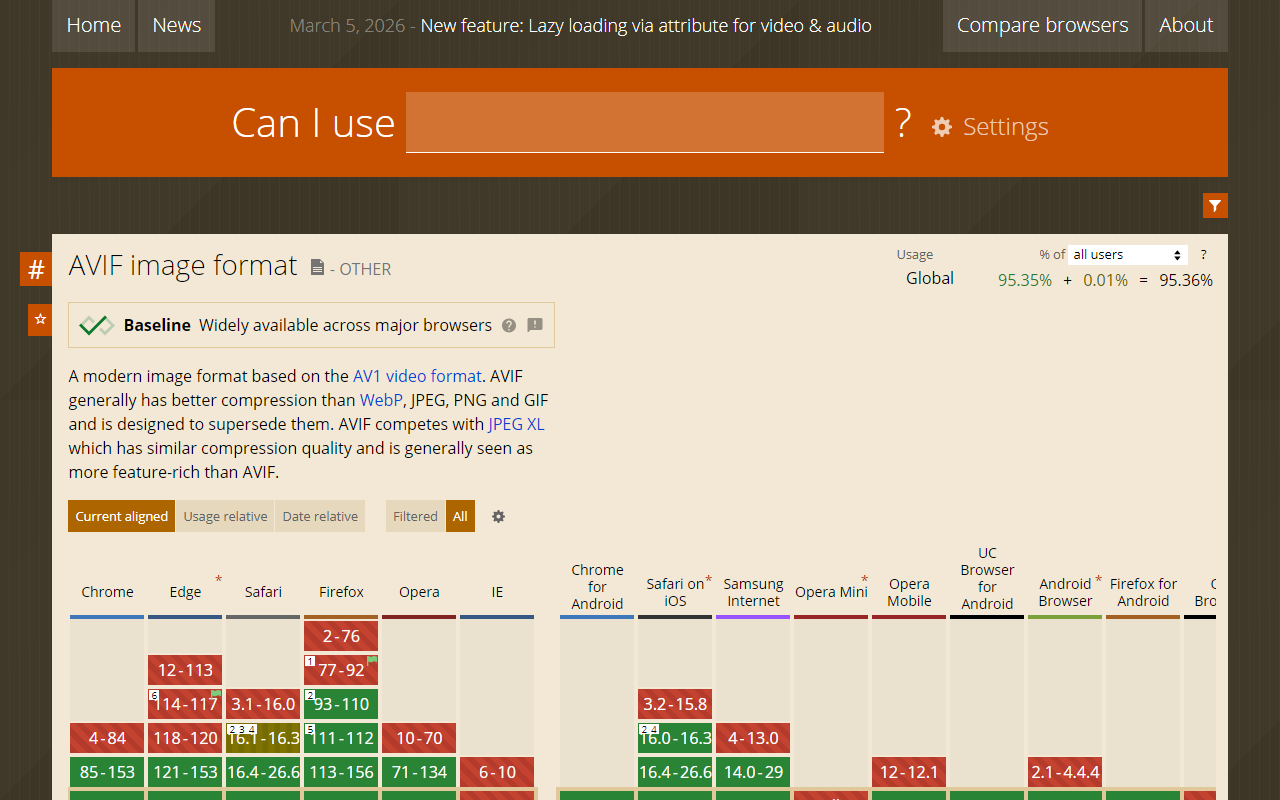Click Firefox 2-76 cell

pos(341,636)
